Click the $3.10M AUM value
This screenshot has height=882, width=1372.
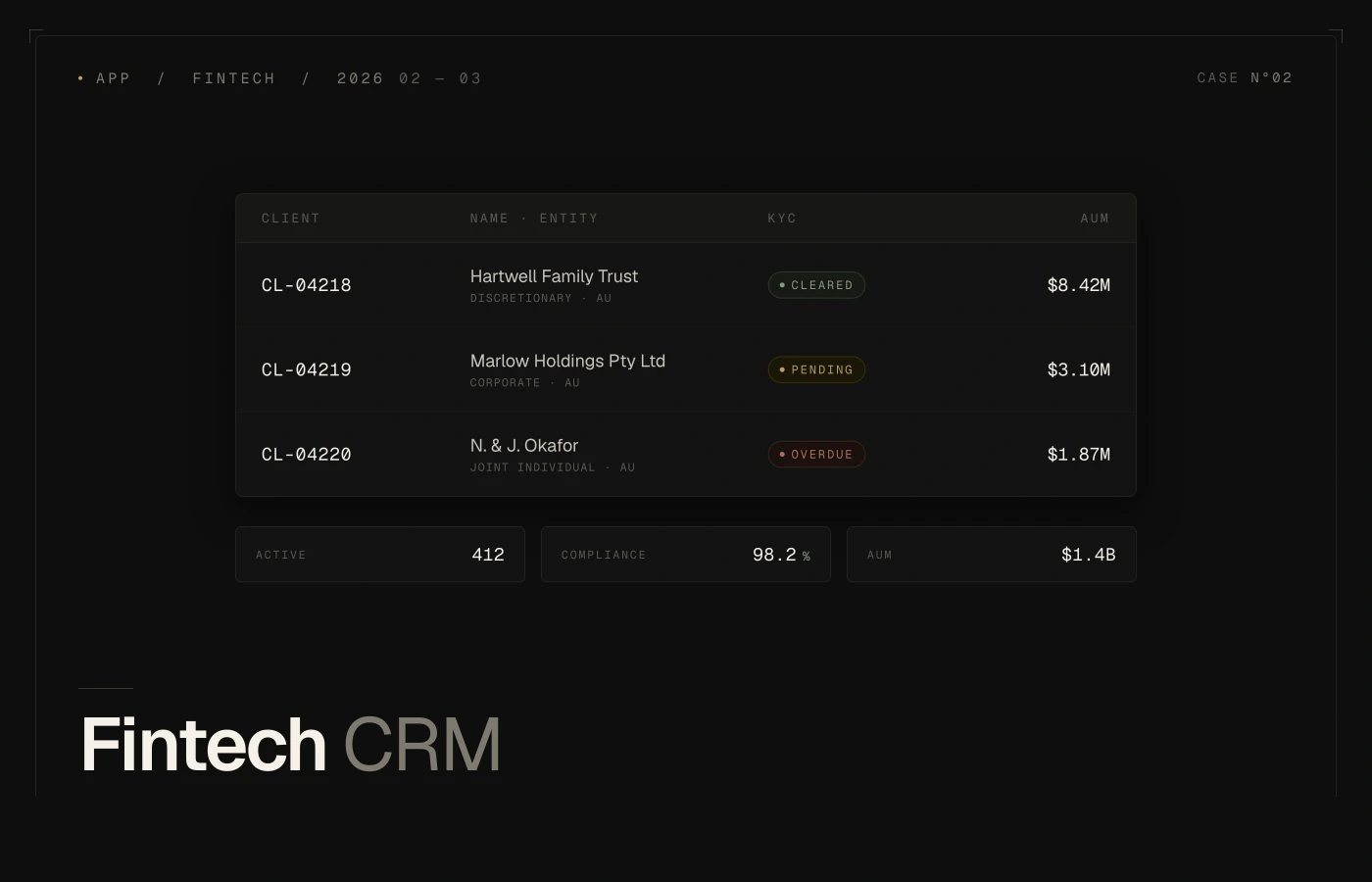click(1078, 369)
